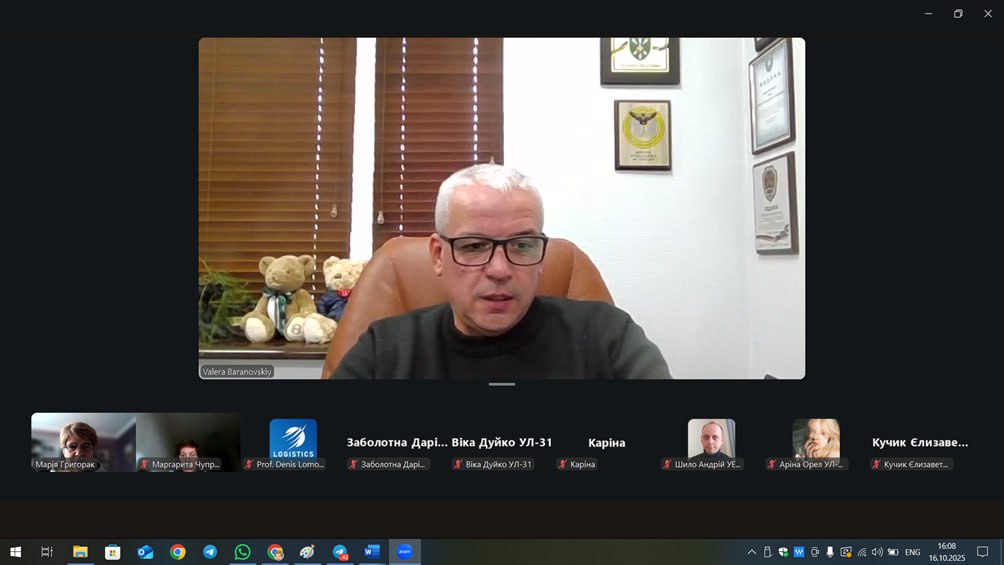The height and width of the screenshot is (565, 1004).
Task: Expand hidden system tray icons chevron
Action: [752, 552]
